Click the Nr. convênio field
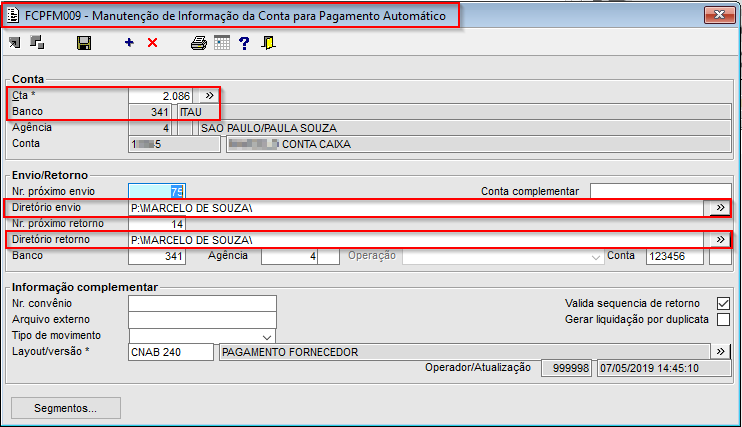The width and height of the screenshot is (742, 427). pos(202,303)
